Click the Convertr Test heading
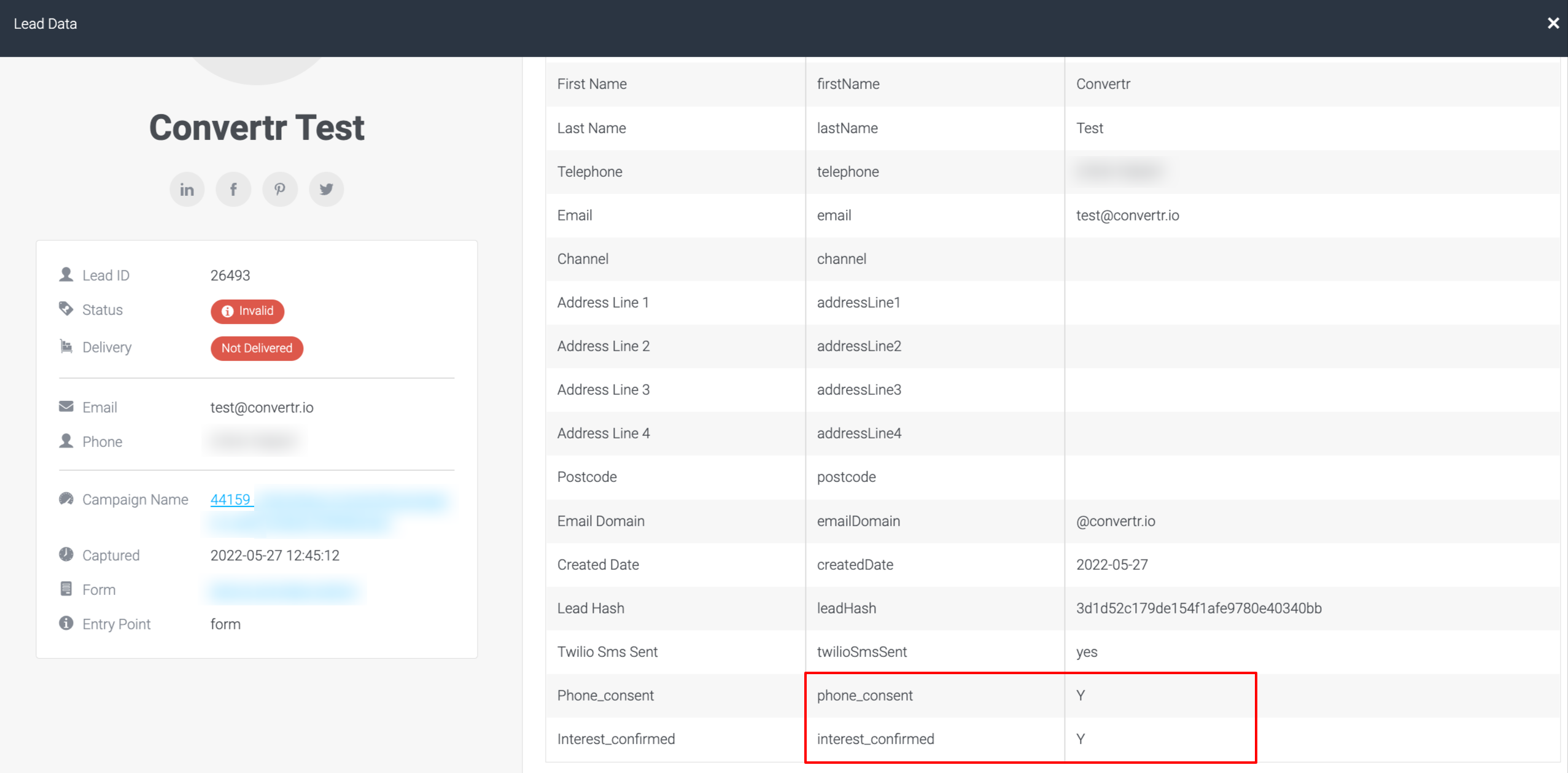This screenshot has height=773, width=1568. click(257, 128)
